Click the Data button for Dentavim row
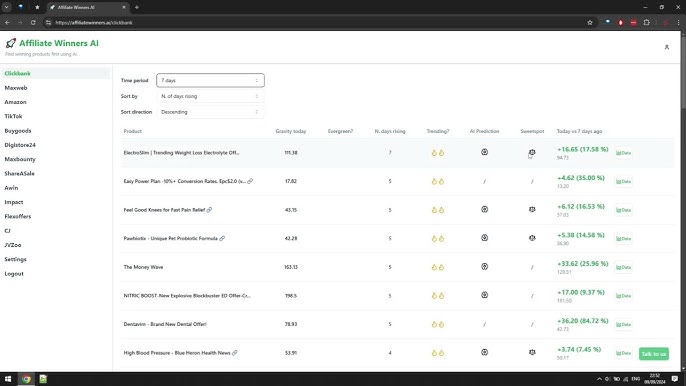686x386 pixels. 623,324
